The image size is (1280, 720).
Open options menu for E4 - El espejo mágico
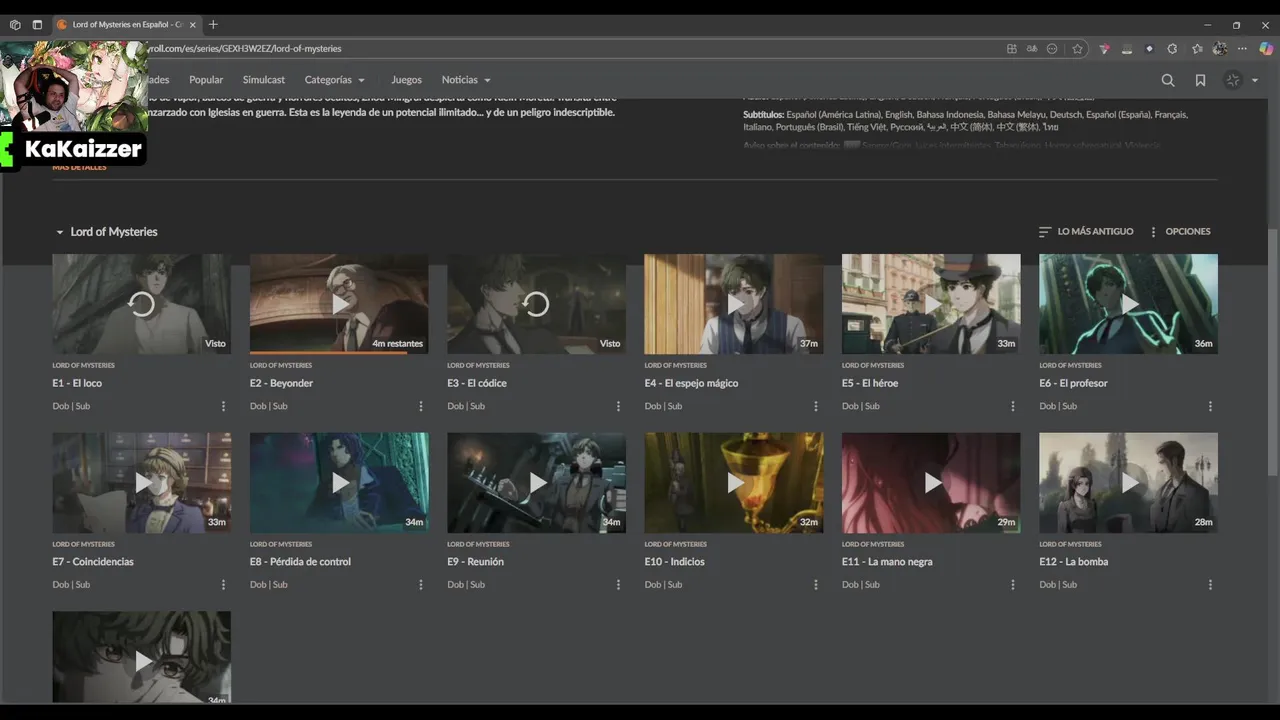click(x=816, y=406)
